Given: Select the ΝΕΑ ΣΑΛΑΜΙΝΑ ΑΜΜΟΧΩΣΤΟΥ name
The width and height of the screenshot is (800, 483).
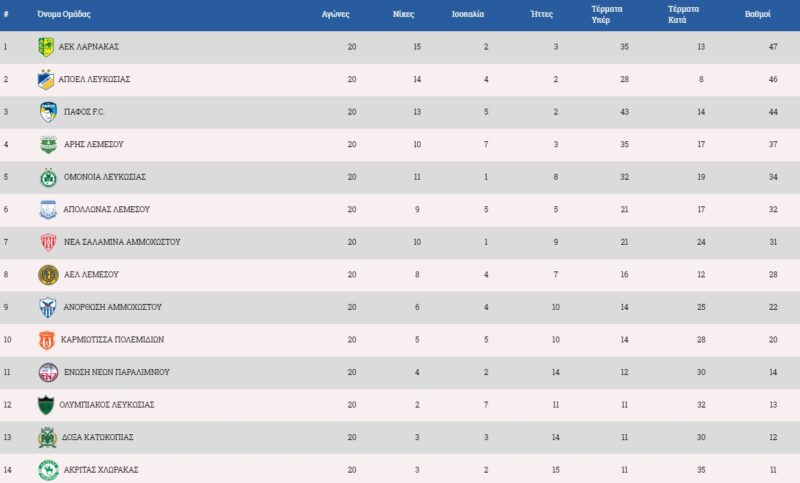Looking at the screenshot, I should (x=122, y=242).
